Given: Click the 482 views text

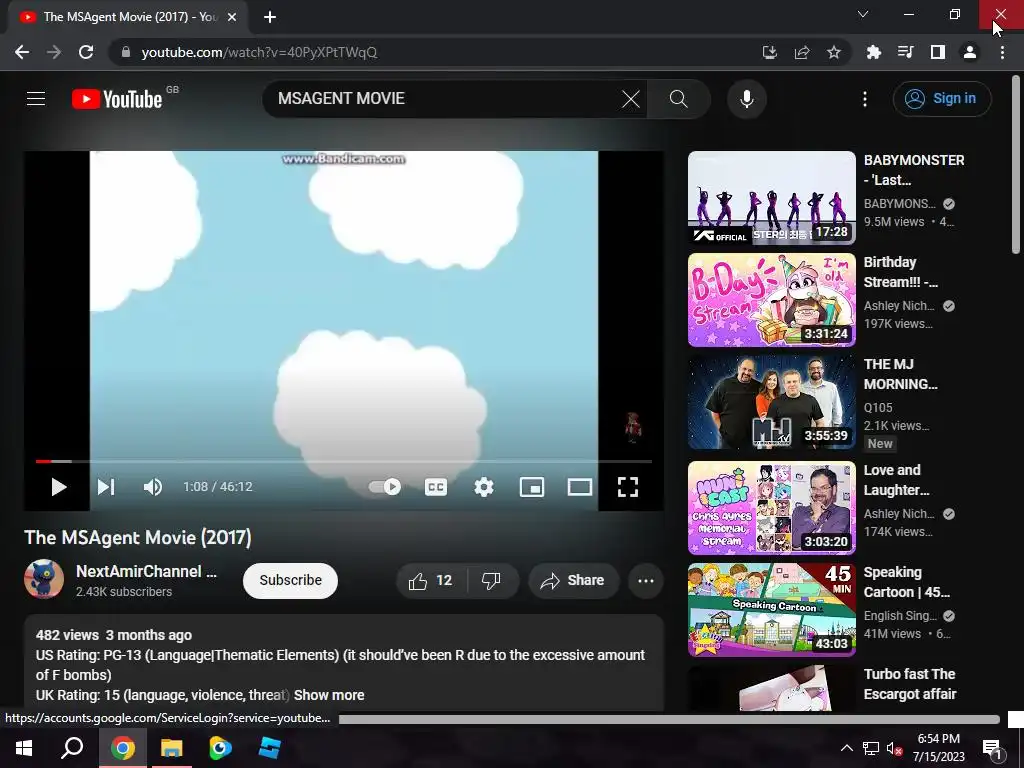Looking at the screenshot, I should click(x=67, y=635).
